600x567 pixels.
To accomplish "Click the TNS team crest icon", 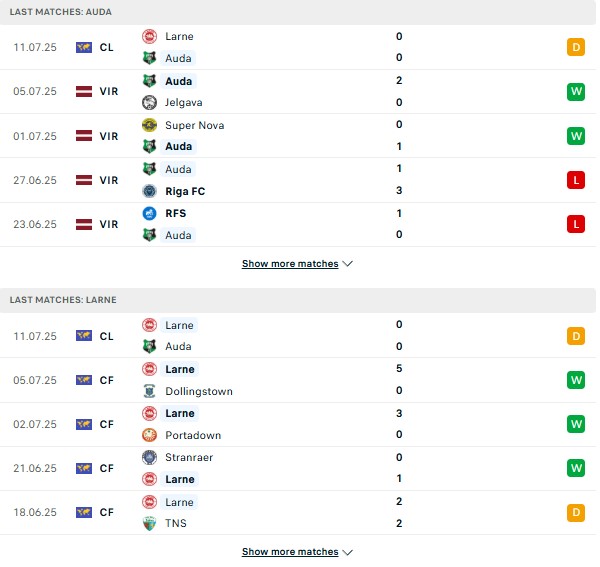I will [x=149, y=523].
